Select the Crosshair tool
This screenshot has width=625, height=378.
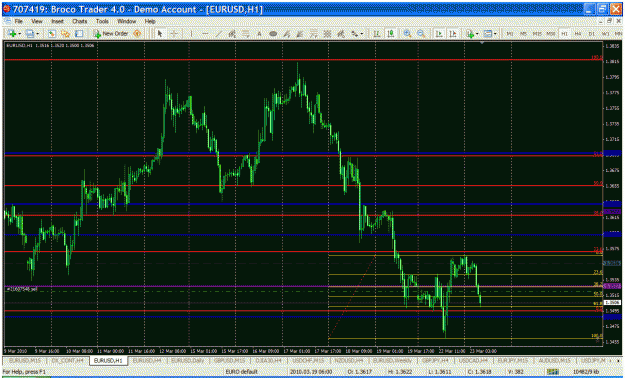174,34
